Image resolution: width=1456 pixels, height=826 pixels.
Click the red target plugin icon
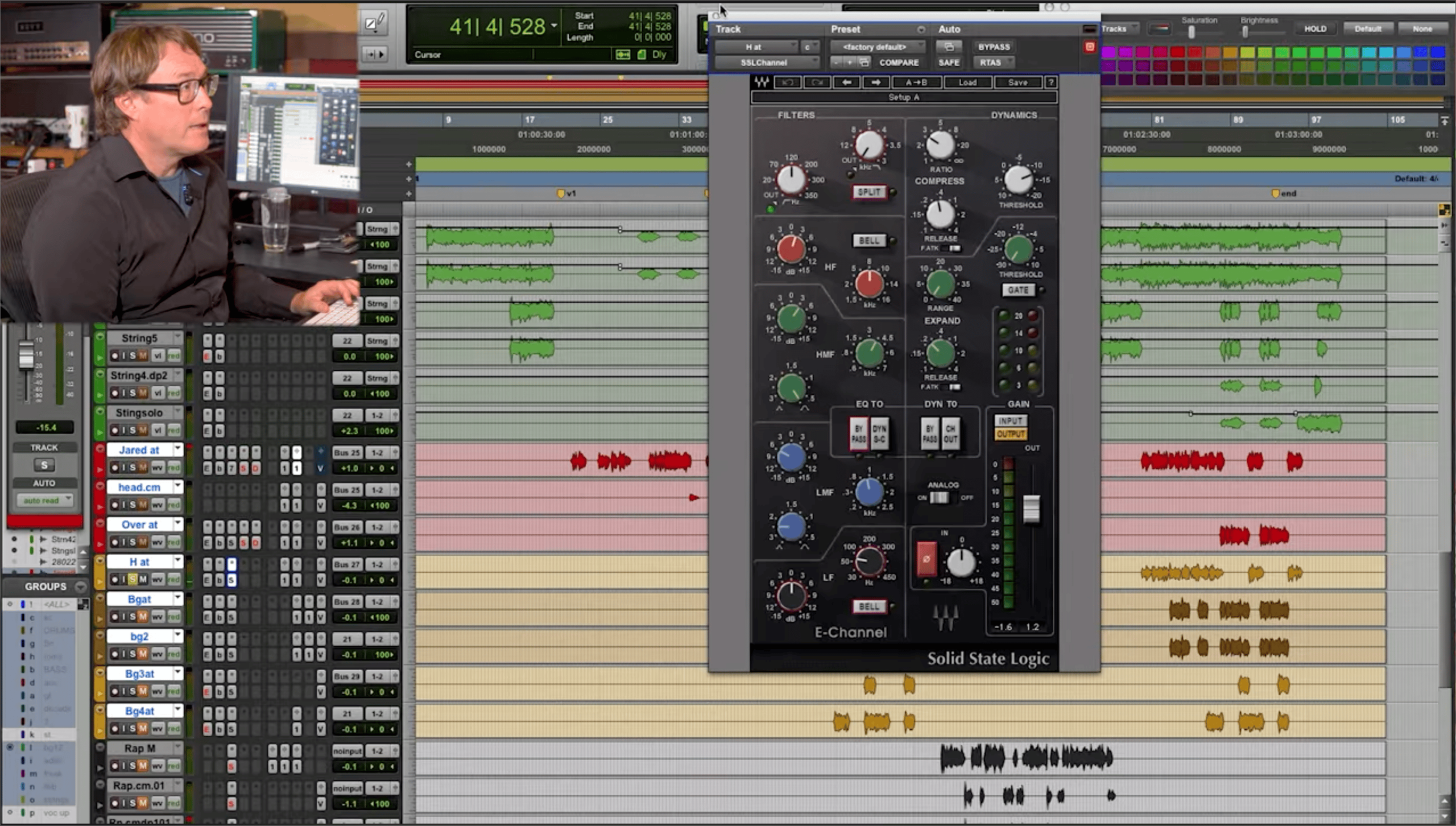point(1090,47)
